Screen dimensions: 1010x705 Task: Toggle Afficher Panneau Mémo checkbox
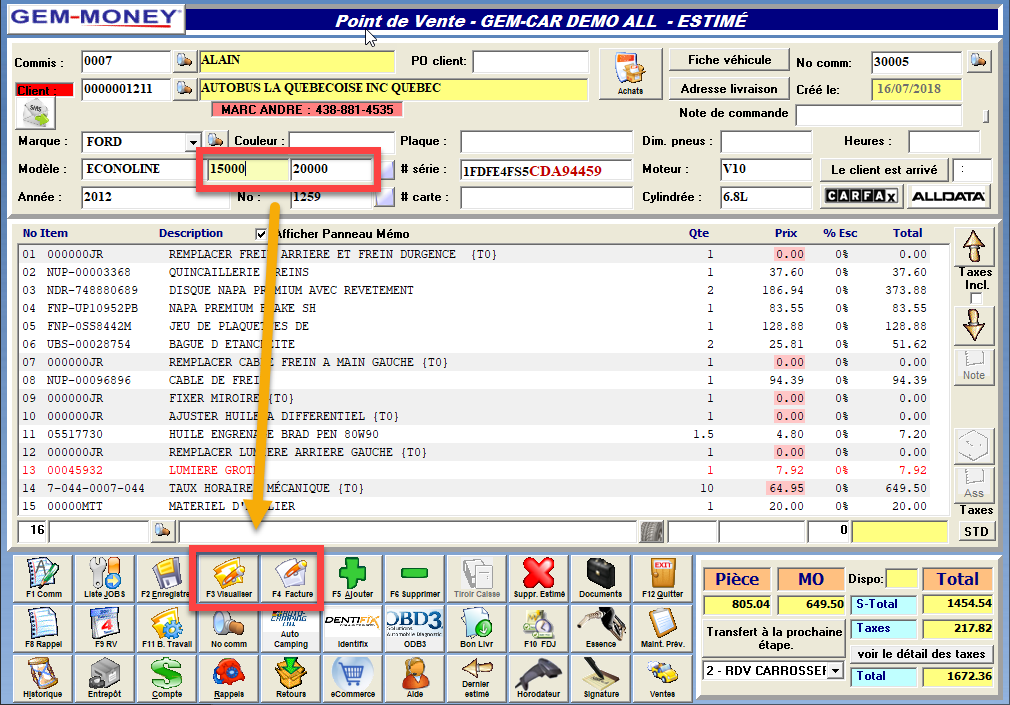pos(261,234)
